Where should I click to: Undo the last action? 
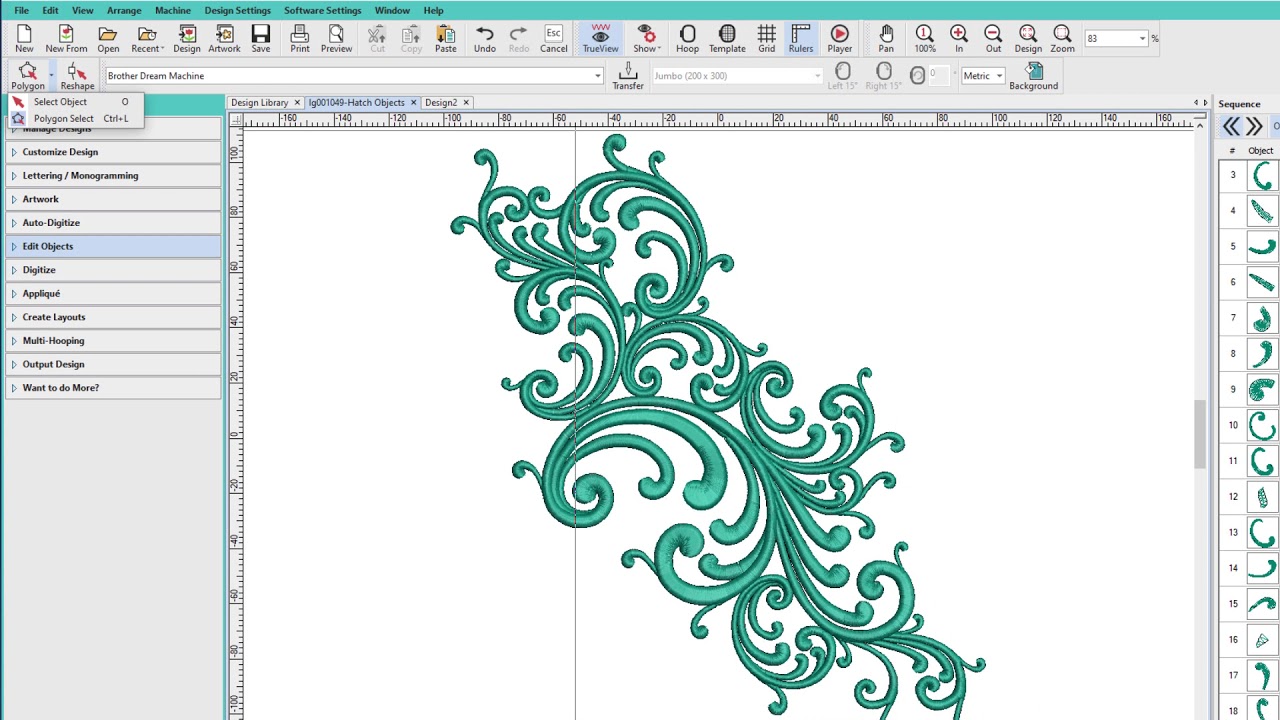coord(485,39)
